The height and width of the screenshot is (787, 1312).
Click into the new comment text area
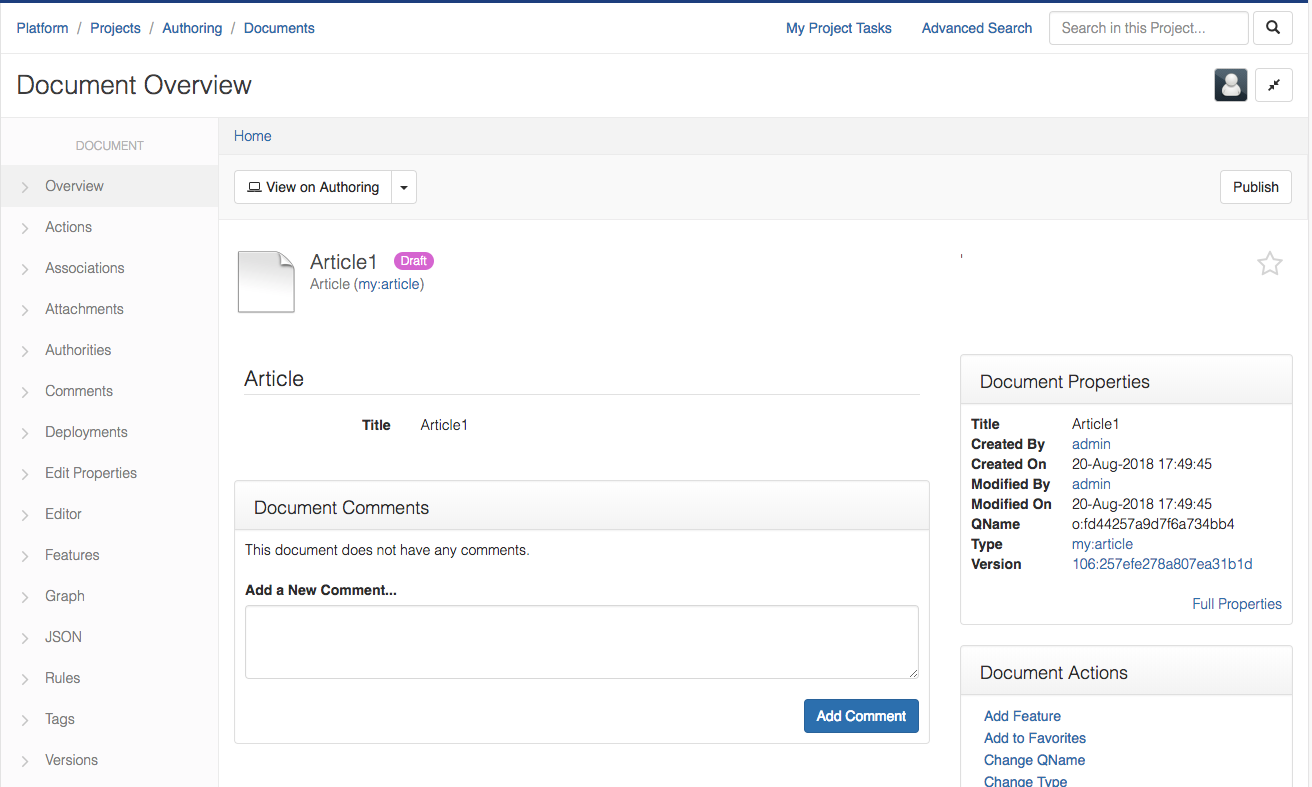pyautogui.click(x=581, y=642)
